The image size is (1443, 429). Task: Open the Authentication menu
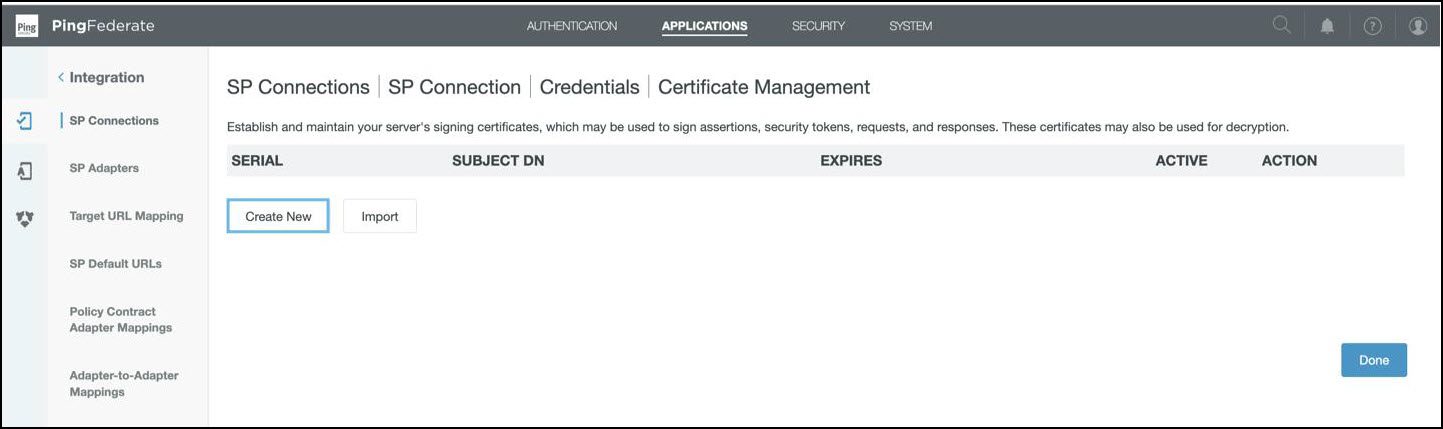tap(571, 26)
